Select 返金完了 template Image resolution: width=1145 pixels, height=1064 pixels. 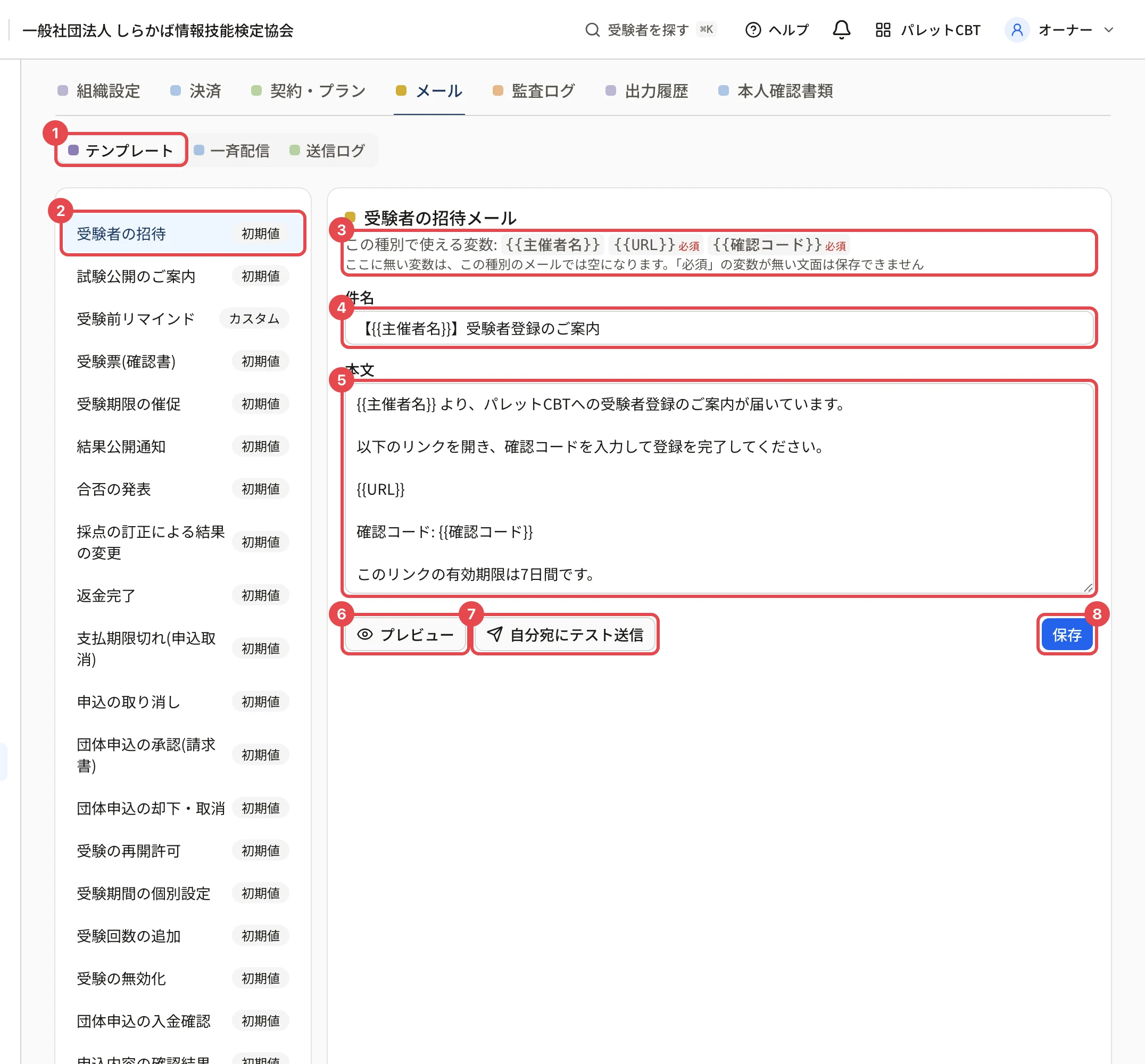182,595
